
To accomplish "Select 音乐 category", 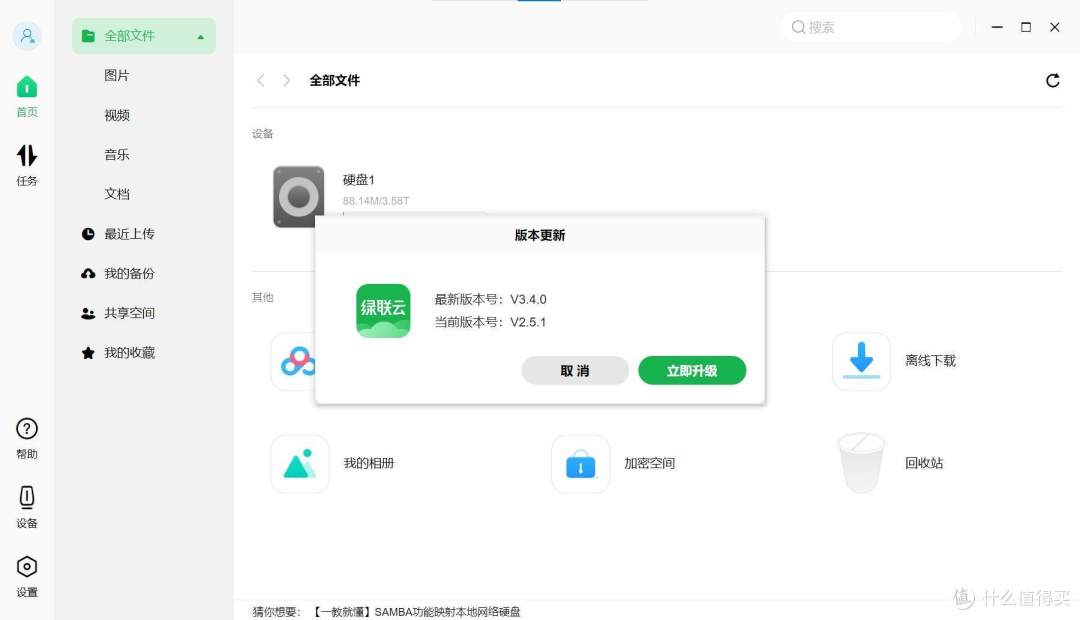I will (x=117, y=154).
